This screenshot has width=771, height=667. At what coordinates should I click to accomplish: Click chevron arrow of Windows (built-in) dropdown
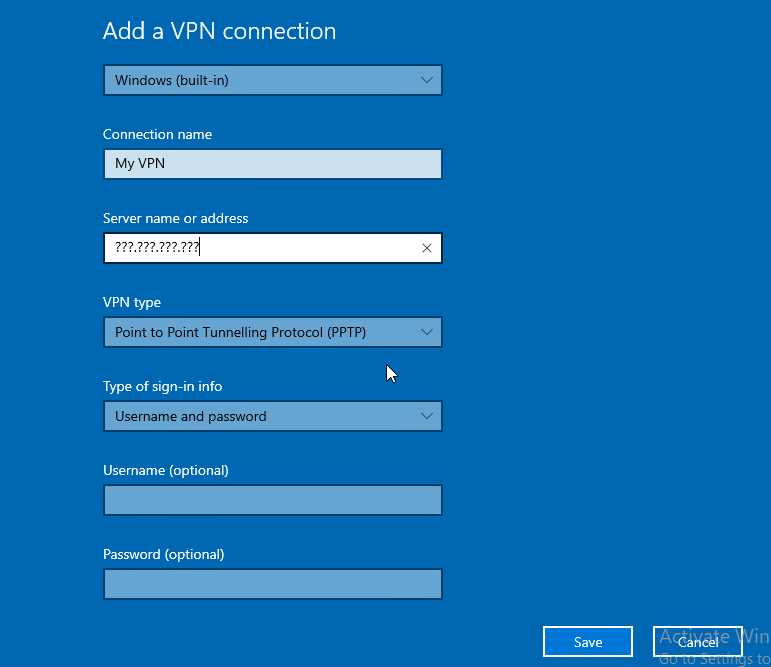[427, 80]
